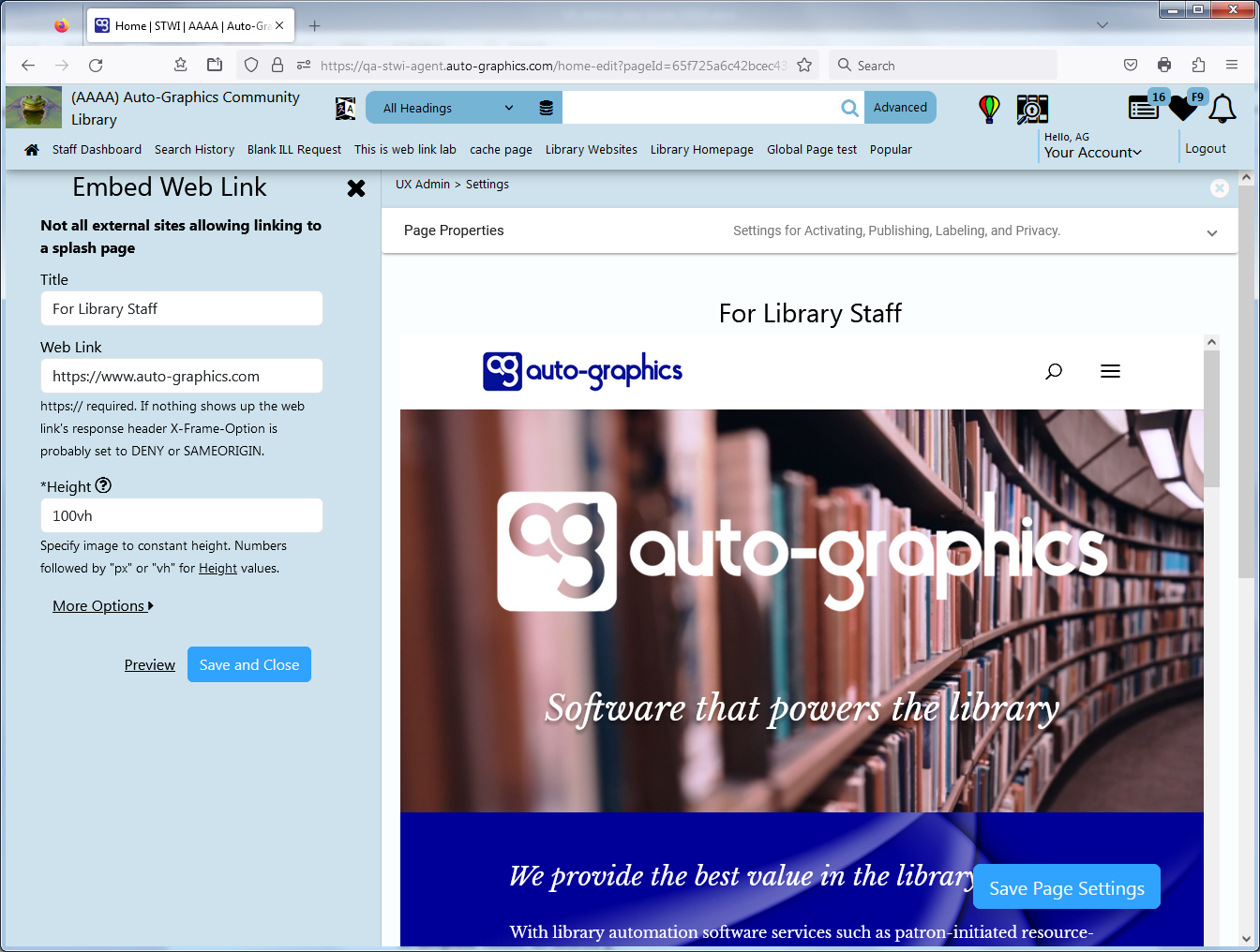
Task: Open the browser tabs list chevron
Action: [1102, 25]
